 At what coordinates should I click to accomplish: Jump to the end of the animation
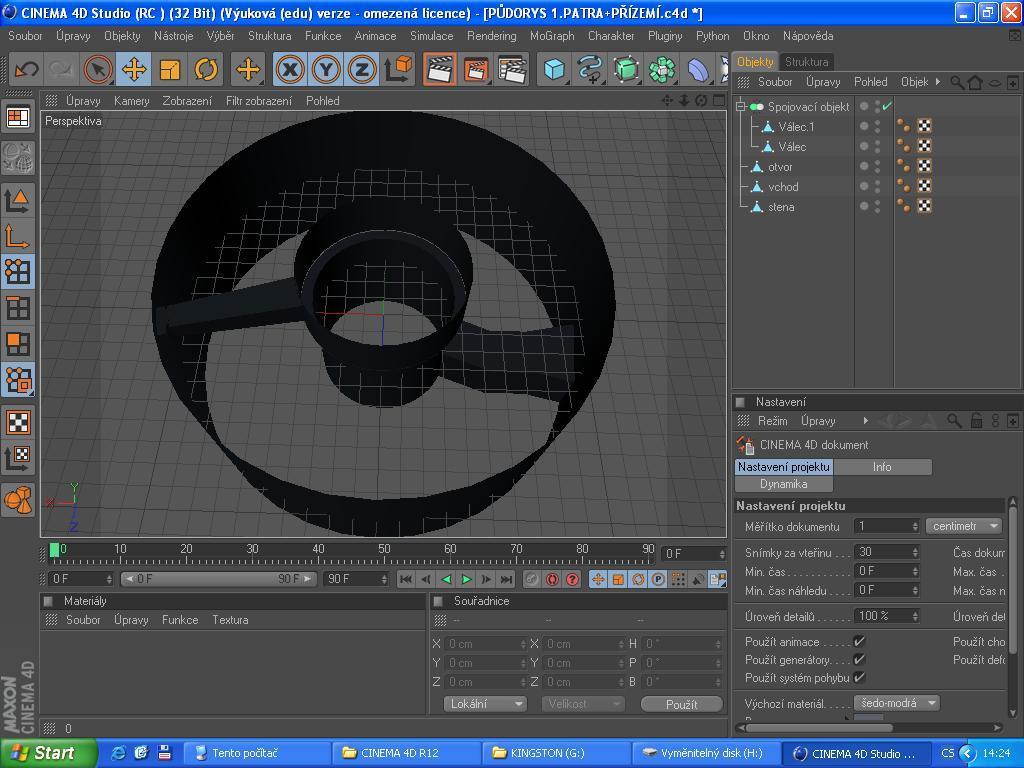pyautogui.click(x=507, y=579)
